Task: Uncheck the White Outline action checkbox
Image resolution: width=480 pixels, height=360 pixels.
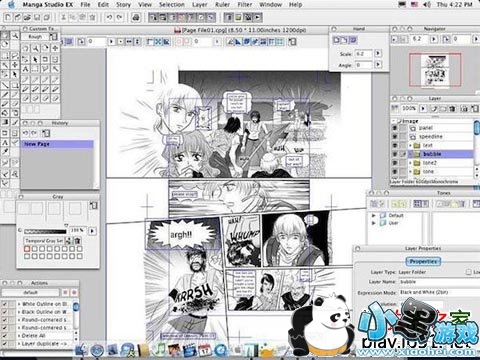Action: [x=5, y=304]
